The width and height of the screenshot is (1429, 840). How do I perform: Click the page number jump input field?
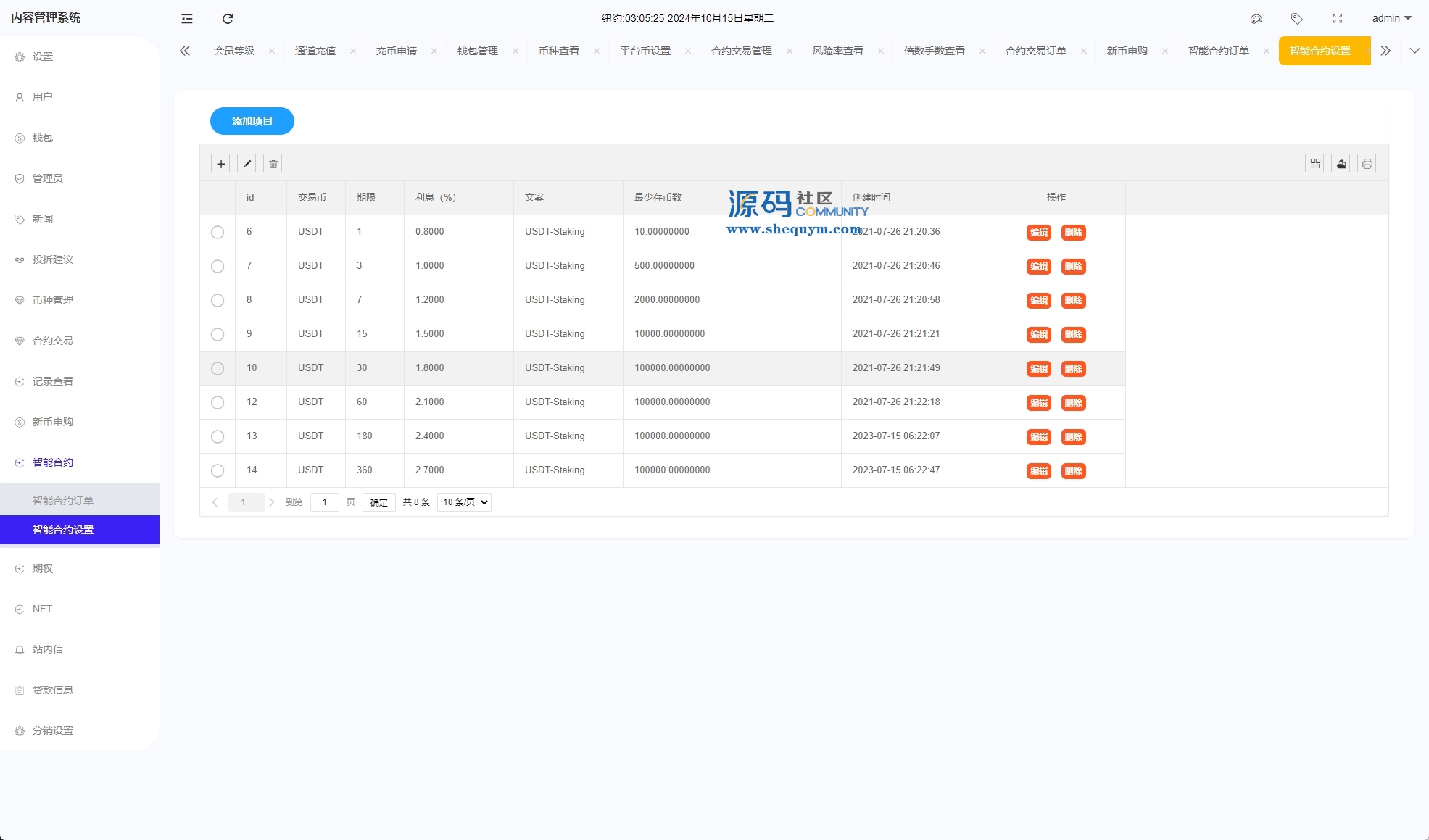coord(325,502)
